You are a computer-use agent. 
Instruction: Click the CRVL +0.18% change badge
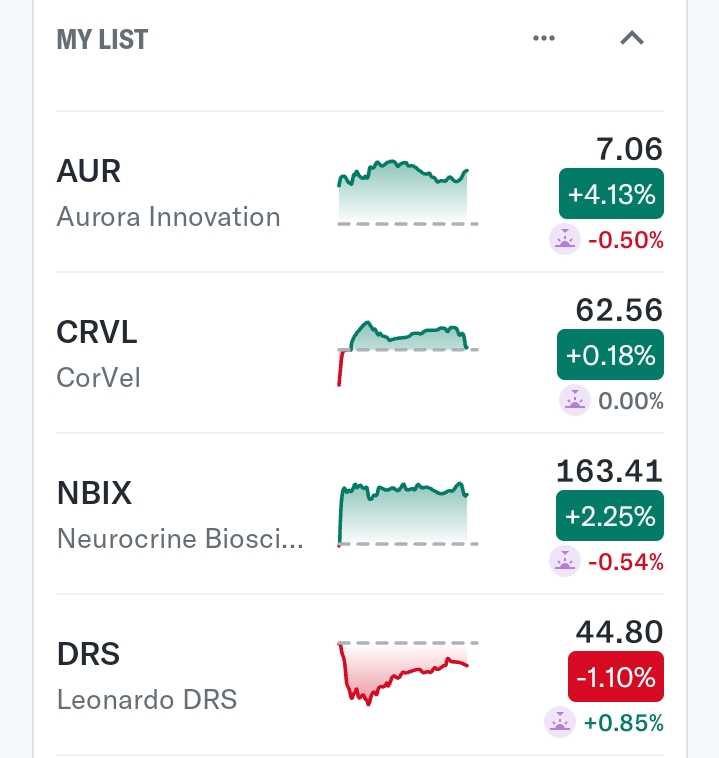pyautogui.click(x=610, y=355)
